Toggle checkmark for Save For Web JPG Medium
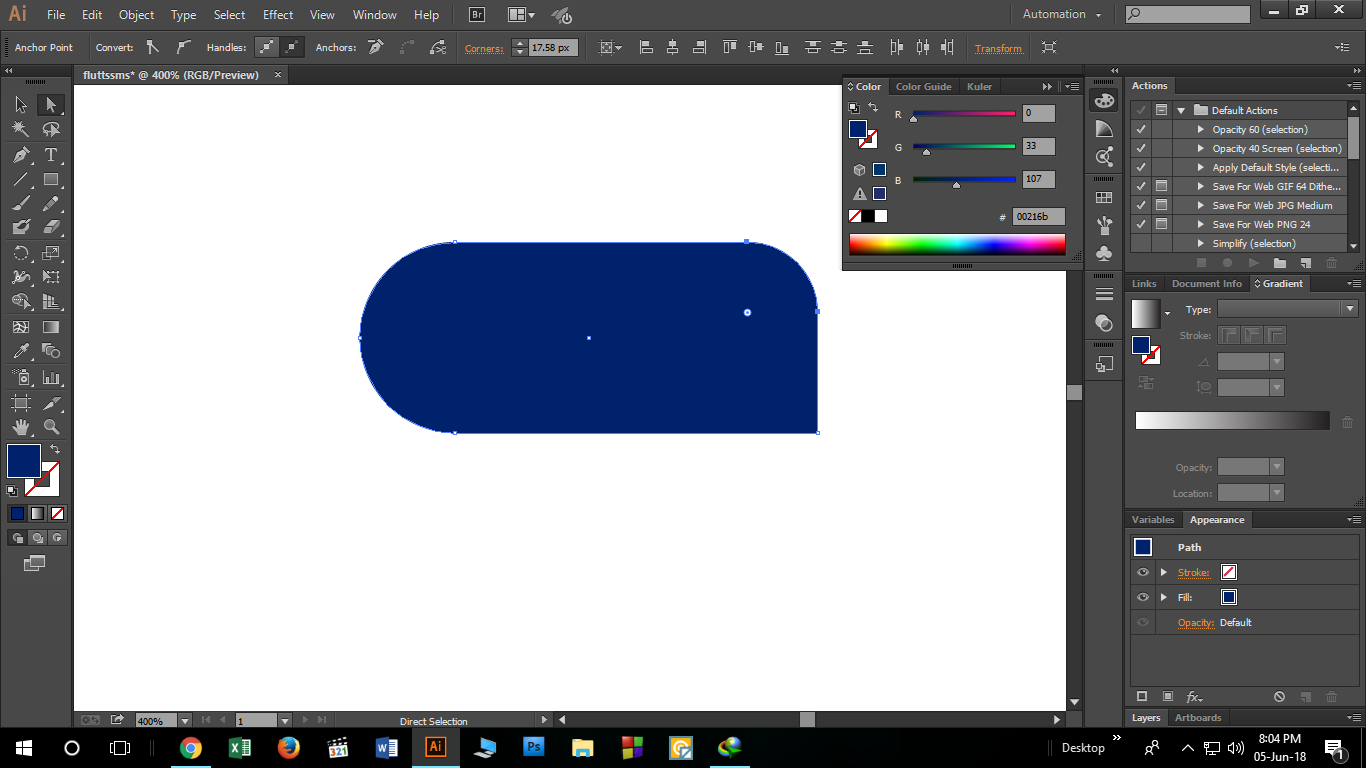This screenshot has height=768, width=1366. [x=1141, y=205]
